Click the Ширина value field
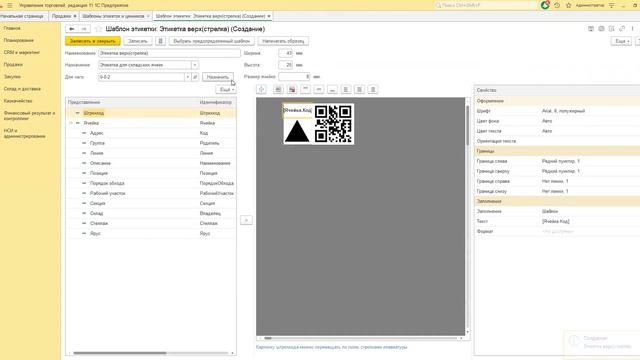Image resolution: width=640 pixels, height=360 pixels. [285, 53]
